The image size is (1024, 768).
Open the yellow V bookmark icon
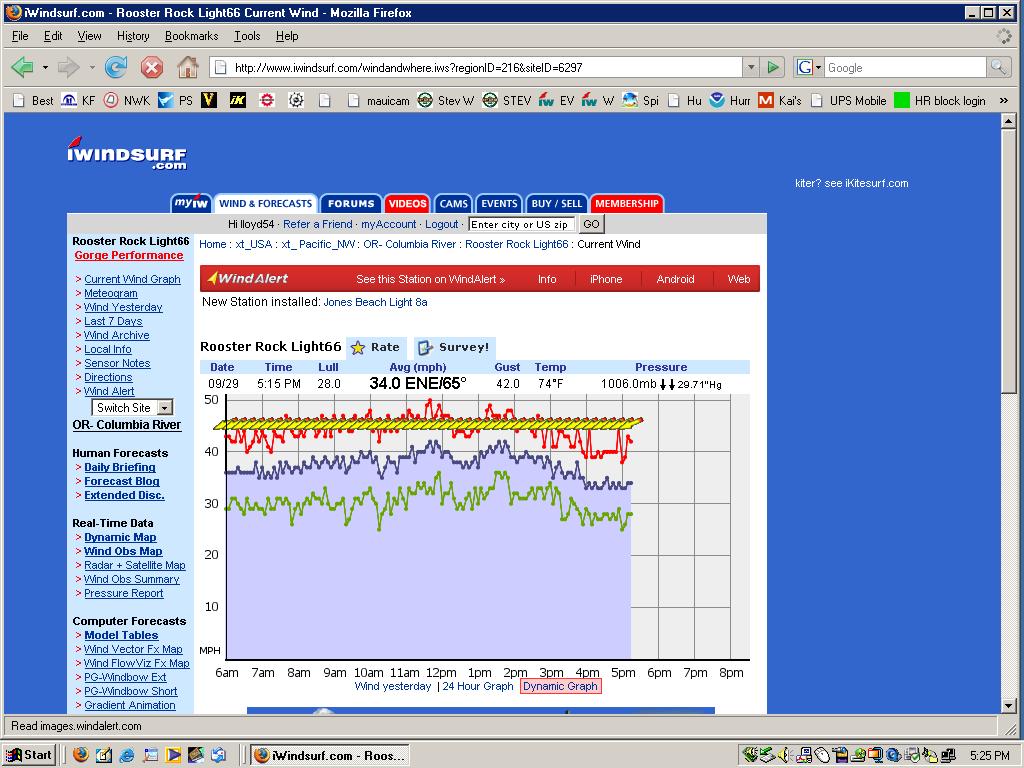tap(209, 100)
